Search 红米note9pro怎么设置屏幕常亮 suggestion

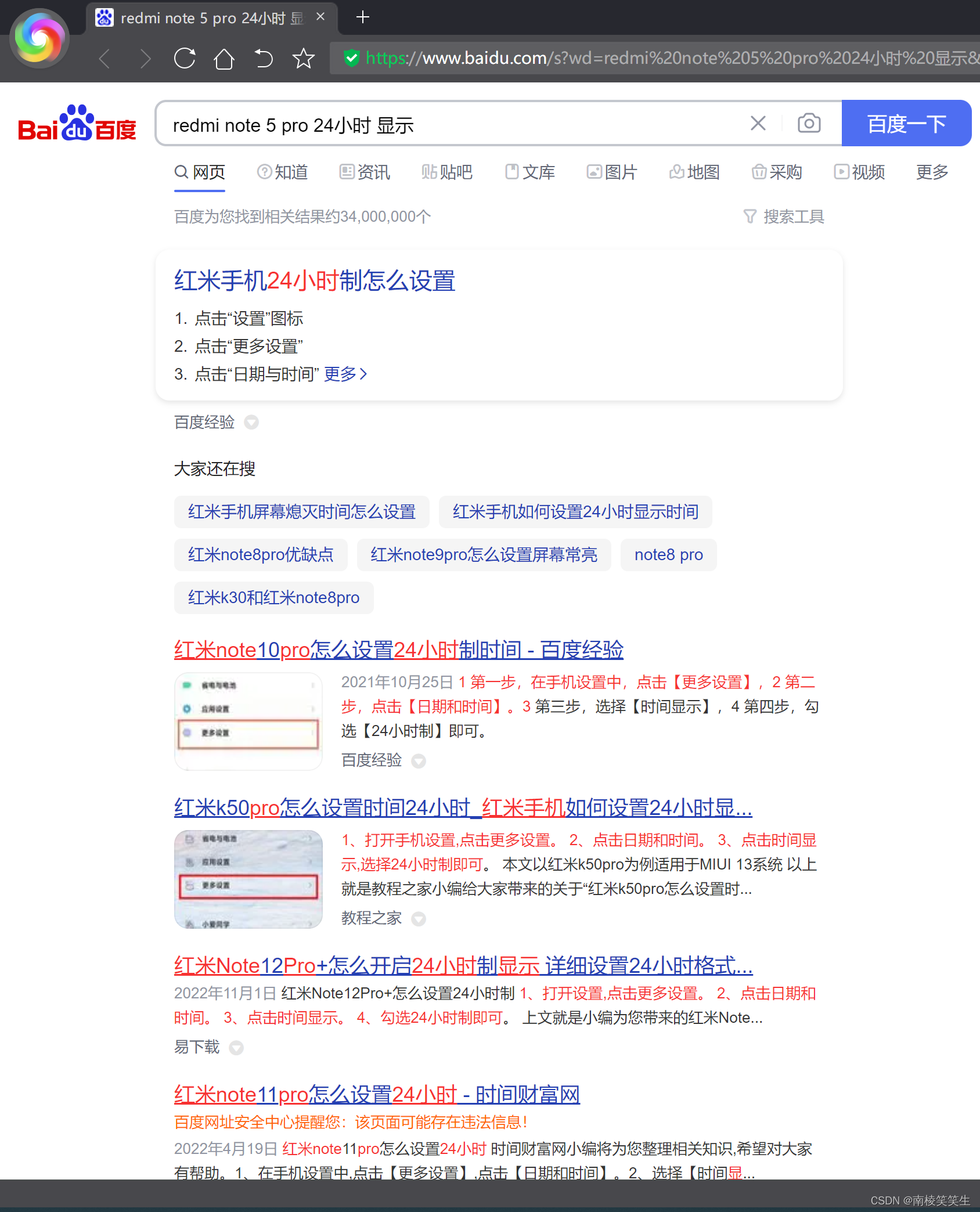484,555
